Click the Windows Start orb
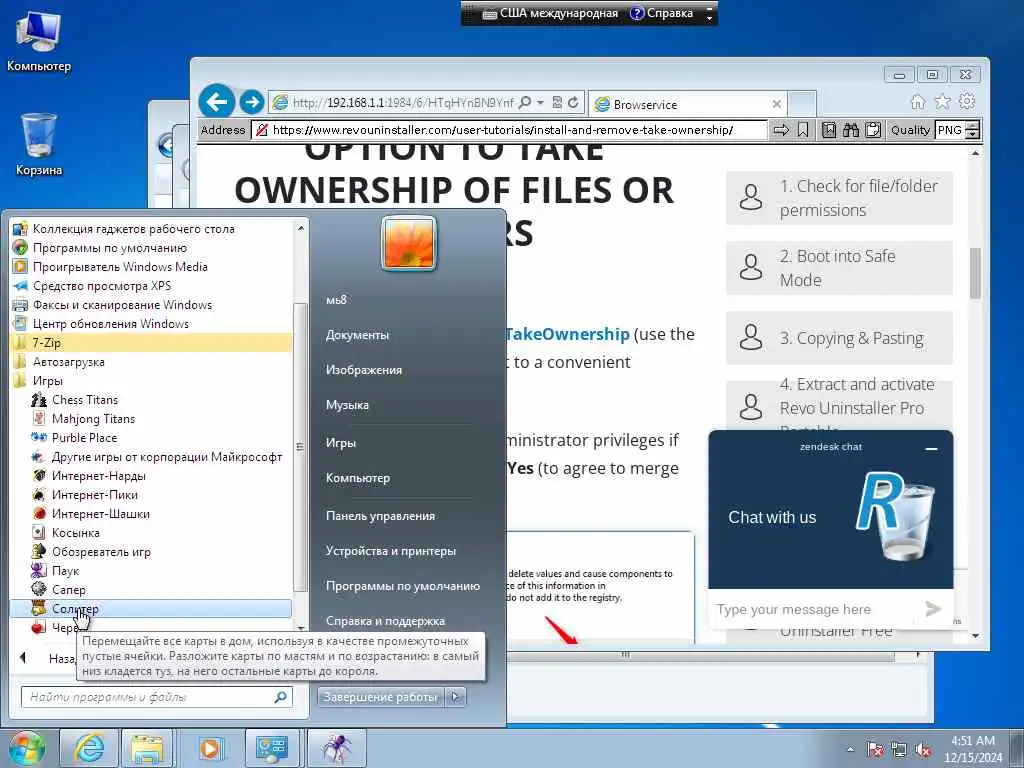The height and width of the screenshot is (768, 1024). [x=26, y=749]
